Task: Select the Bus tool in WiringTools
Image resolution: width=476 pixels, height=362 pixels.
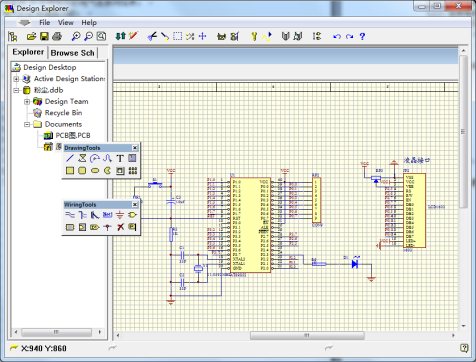Action: click(x=82, y=215)
